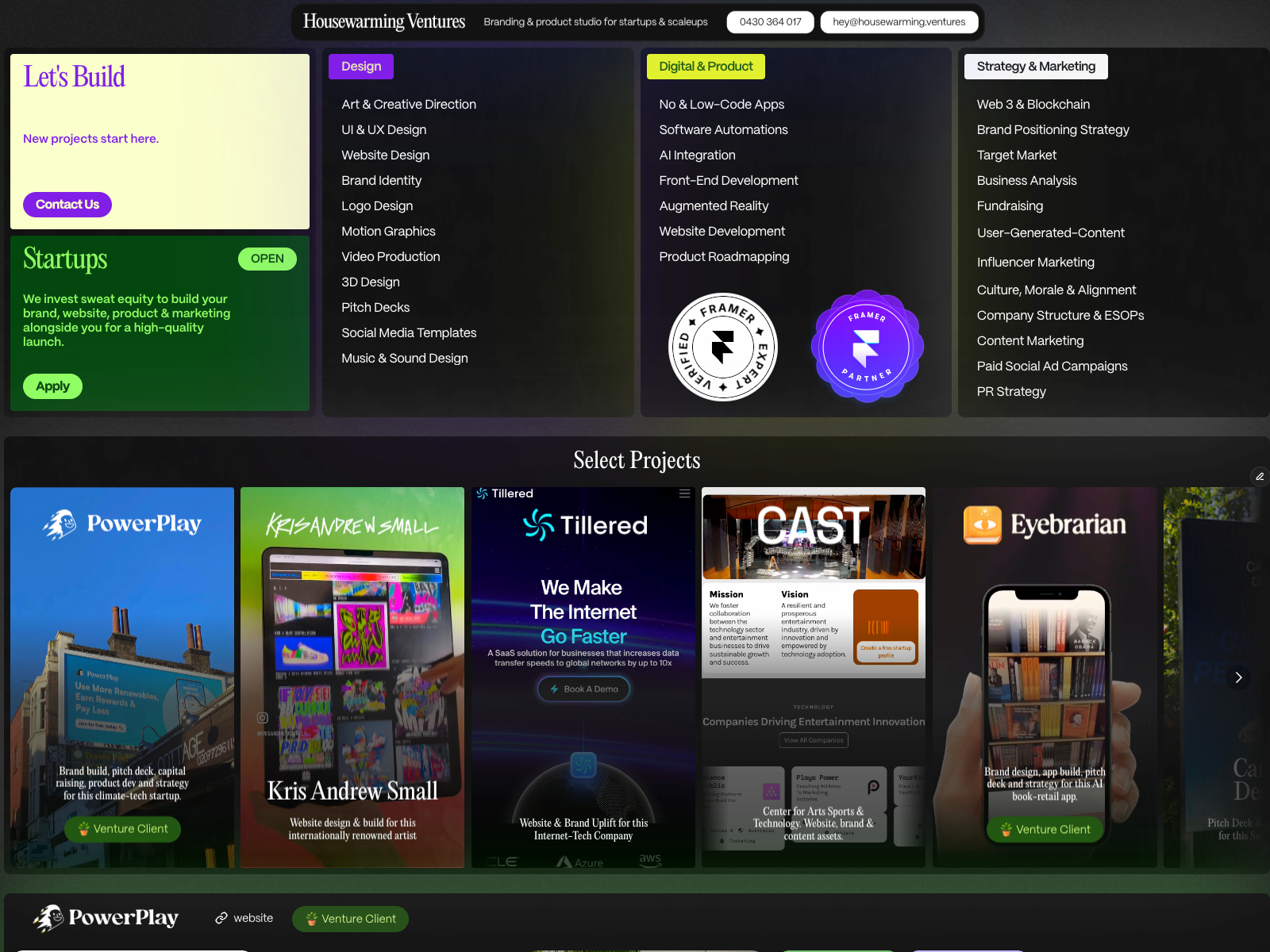Click User-Generated-Content

1051,233
